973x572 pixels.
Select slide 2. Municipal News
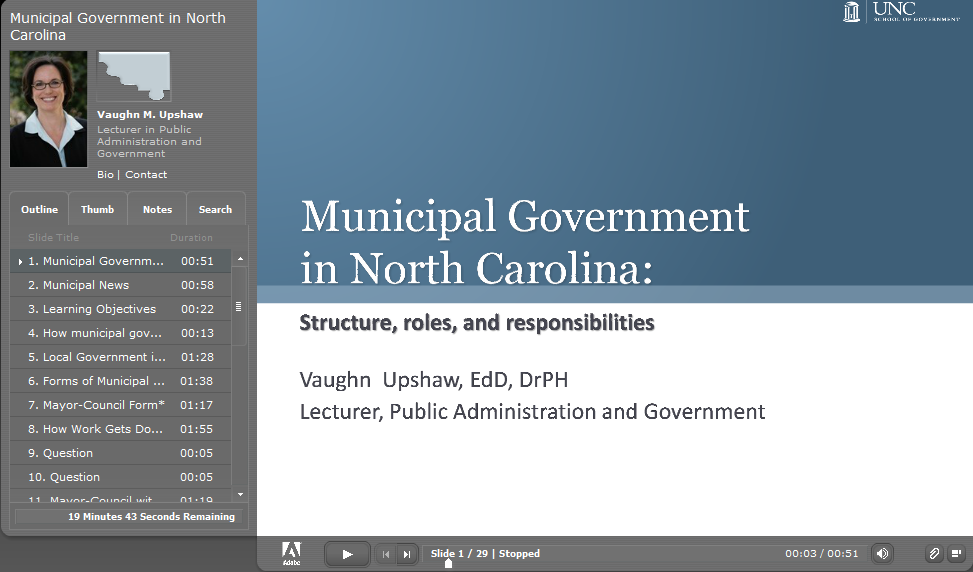point(120,285)
